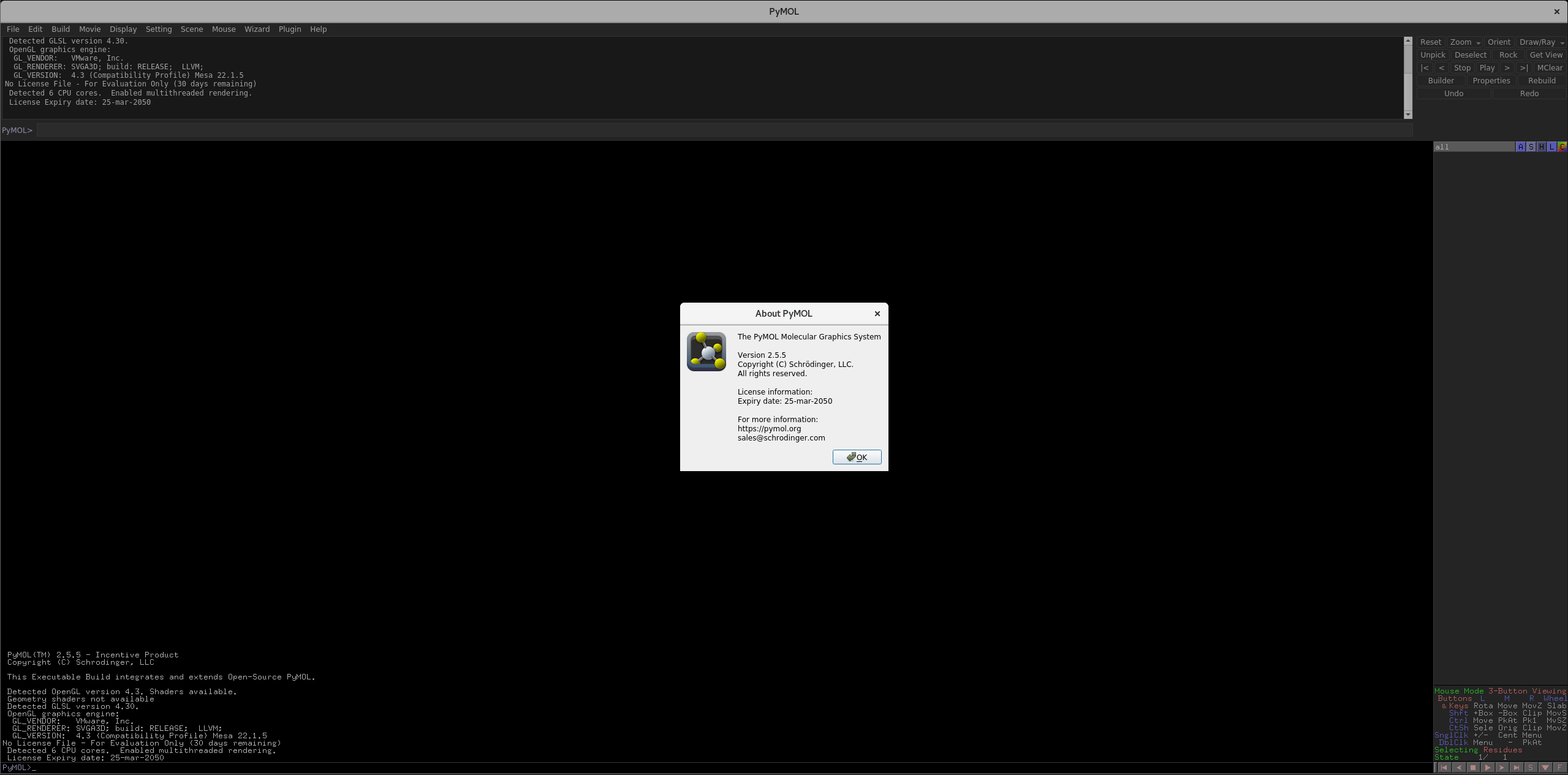The height and width of the screenshot is (775, 1568).
Task: Click the PyMOL logo in About dialog
Action: point(706,352)
